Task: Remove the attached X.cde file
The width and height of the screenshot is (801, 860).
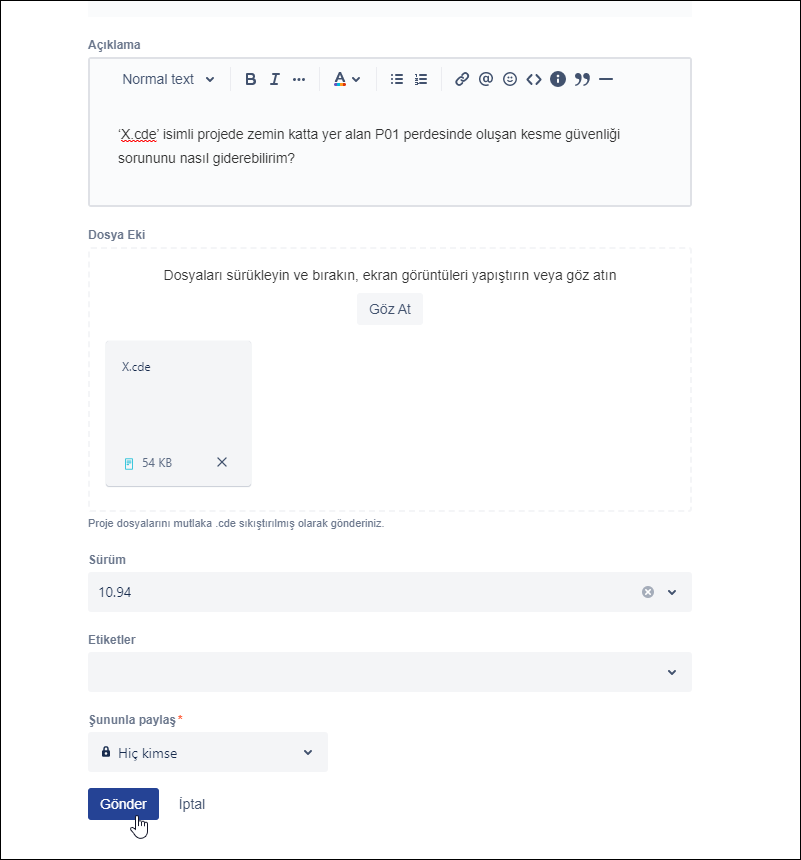Action: [x=222, y=462]
